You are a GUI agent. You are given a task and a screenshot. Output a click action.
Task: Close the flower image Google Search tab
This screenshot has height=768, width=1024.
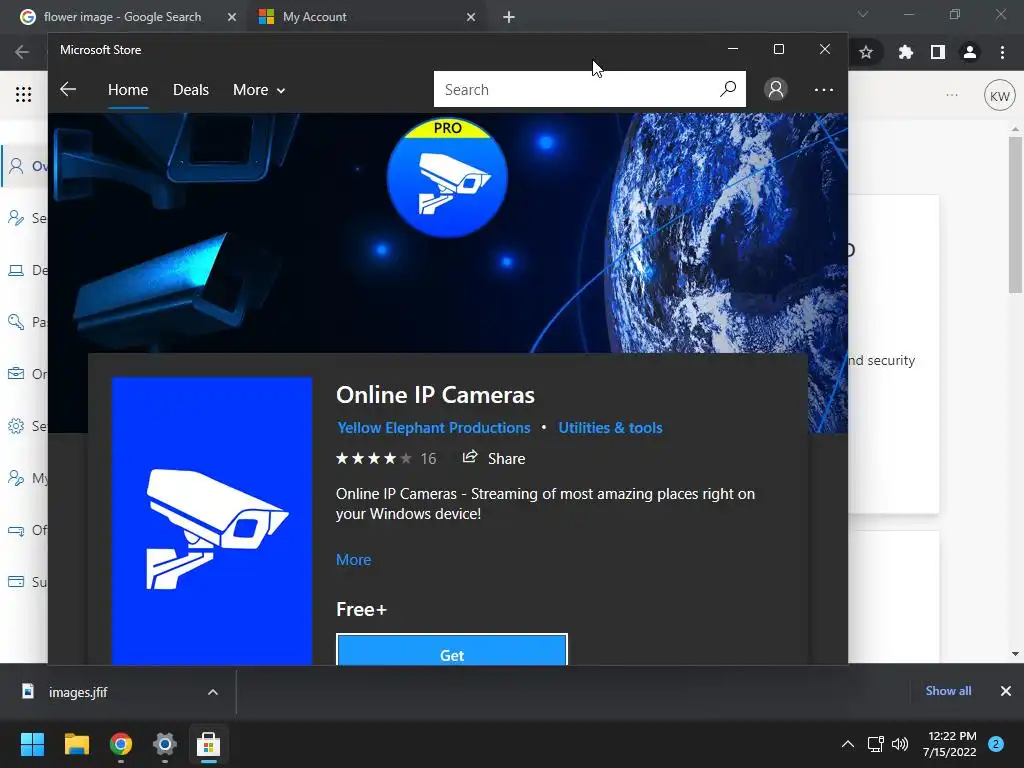coord(232,17)
